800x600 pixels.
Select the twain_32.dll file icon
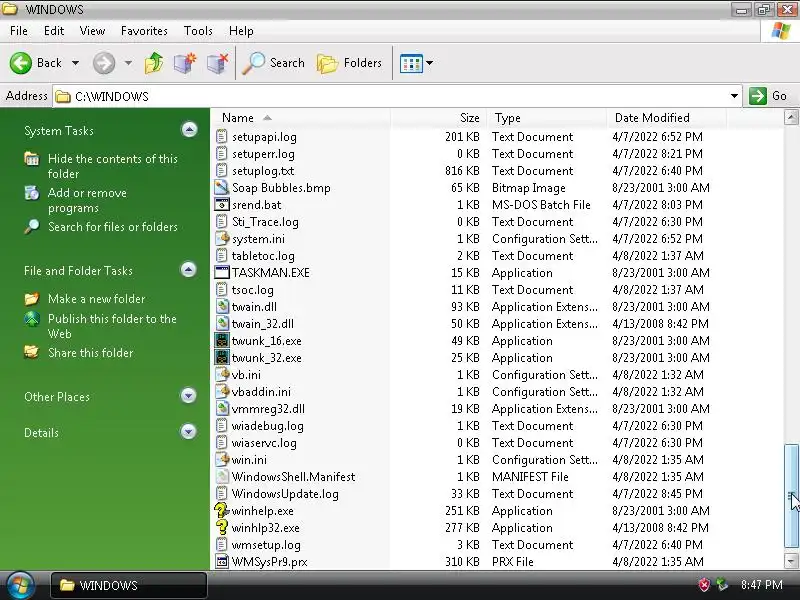(221, 323)
